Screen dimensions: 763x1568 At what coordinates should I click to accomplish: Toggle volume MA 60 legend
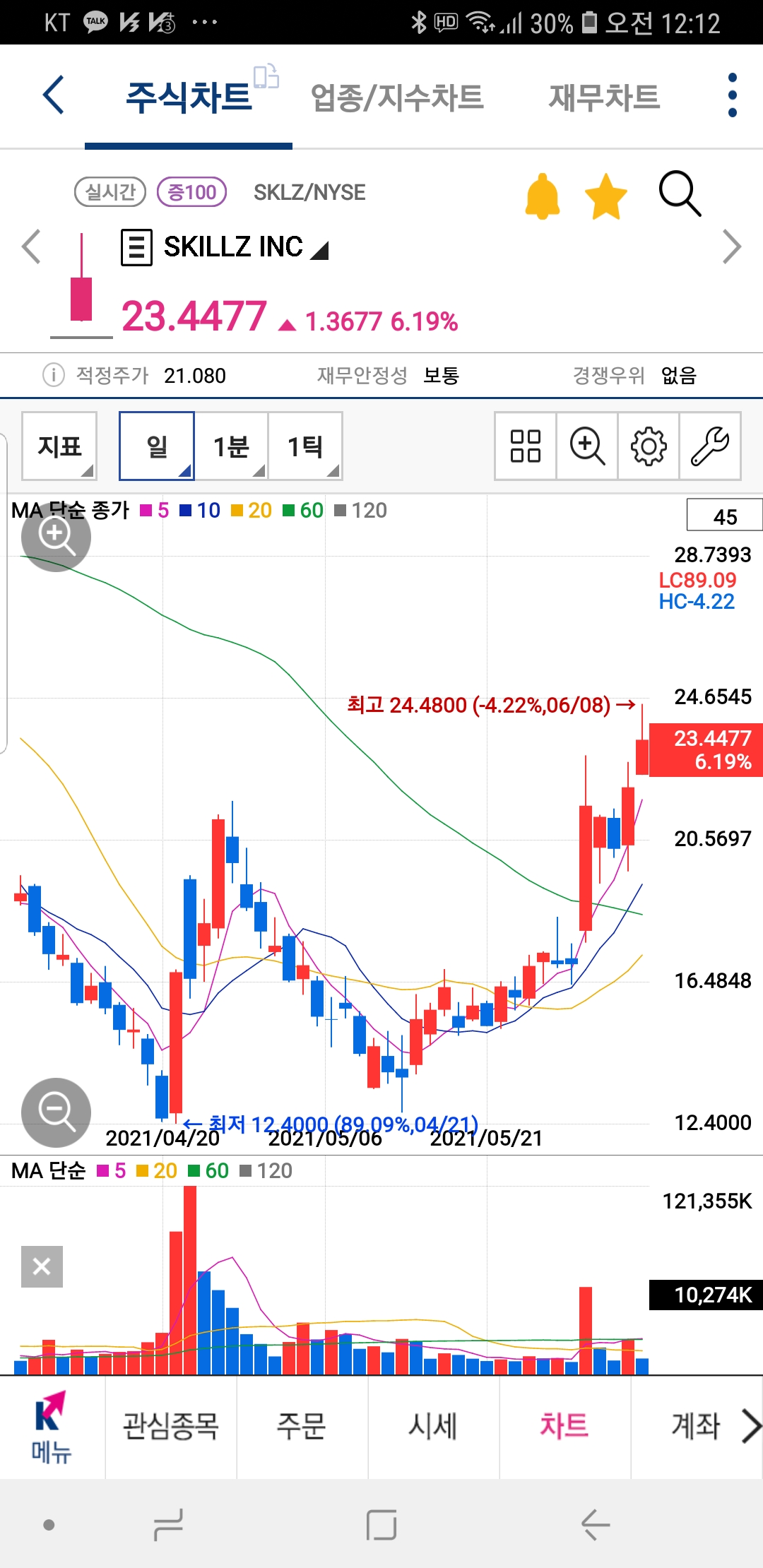(208, 1170)
